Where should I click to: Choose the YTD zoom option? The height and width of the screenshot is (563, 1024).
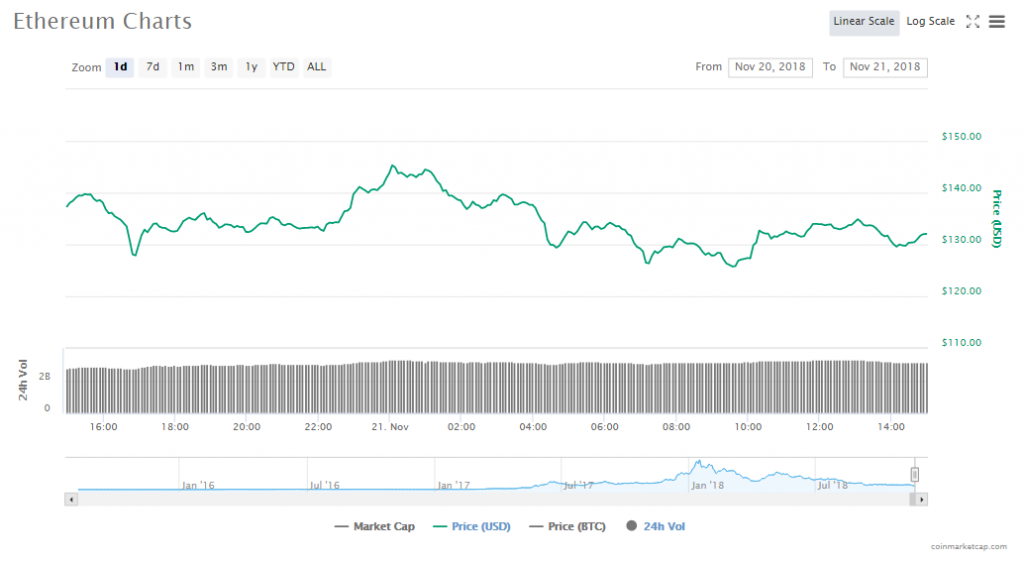[284, 67]
